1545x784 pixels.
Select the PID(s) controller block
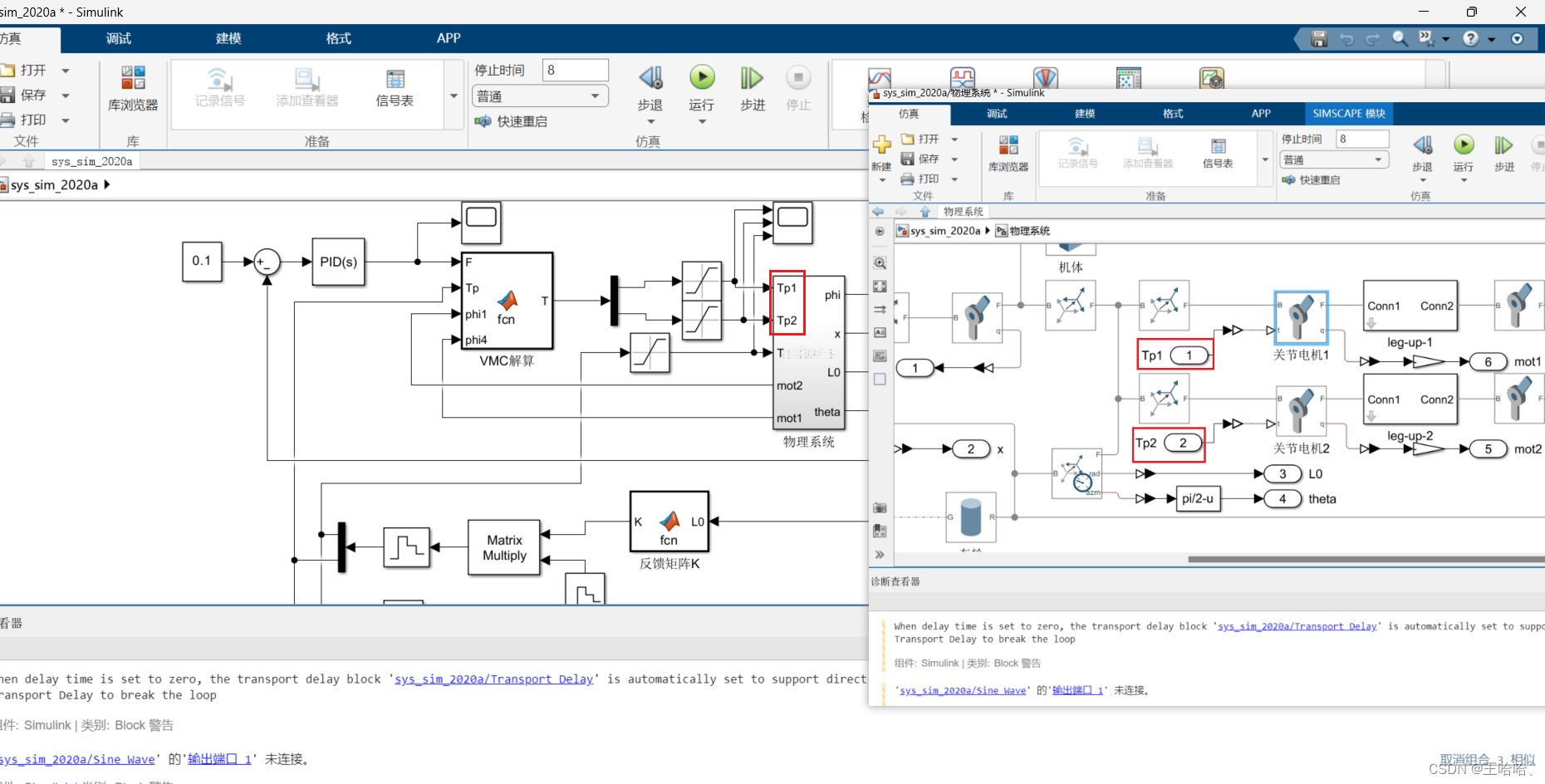[x=338, y=262]
